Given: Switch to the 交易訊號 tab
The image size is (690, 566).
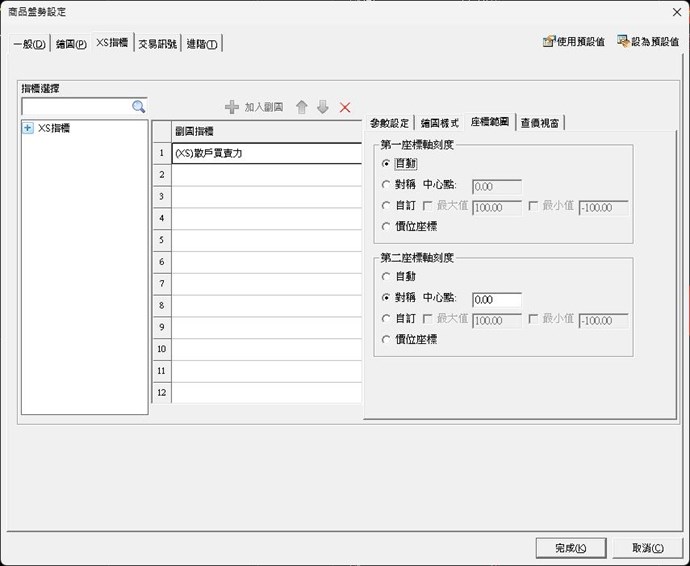Looking at the screenshot, I should (158, 43).
